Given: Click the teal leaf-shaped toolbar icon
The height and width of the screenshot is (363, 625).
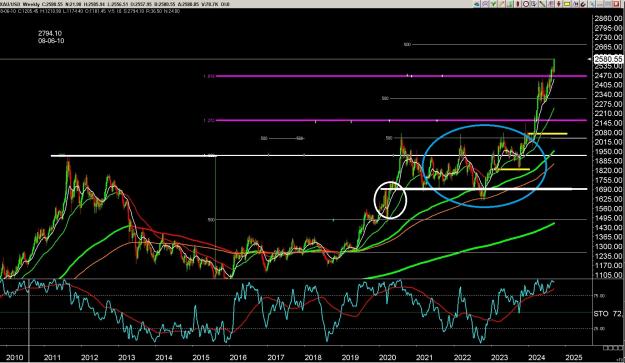Looking at the screenshot, I should point(477,4).
